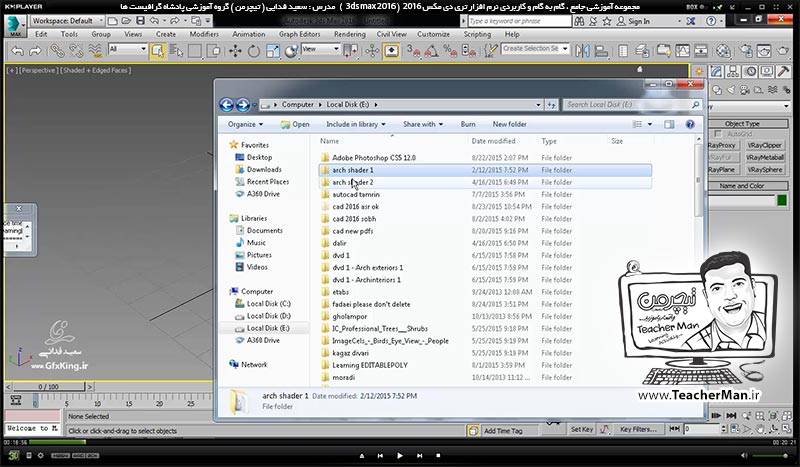
Task: Click Edit Named Selection Sets icon
Action: coord(490,51)
